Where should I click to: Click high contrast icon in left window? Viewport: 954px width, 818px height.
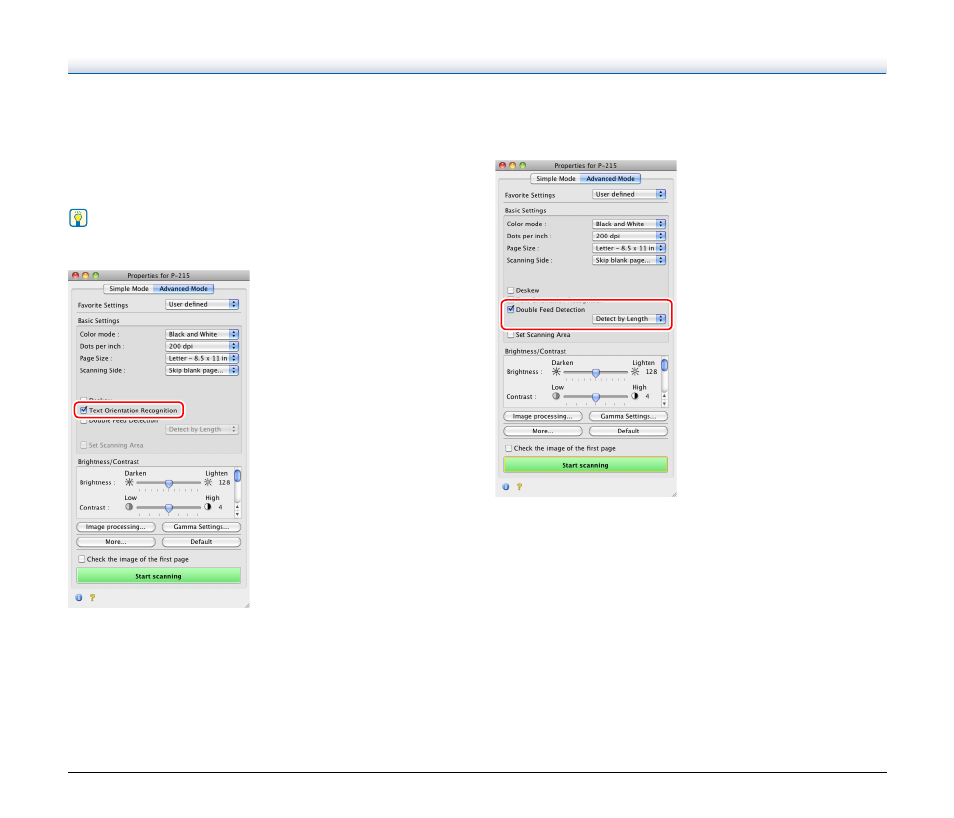coord(208,506)
